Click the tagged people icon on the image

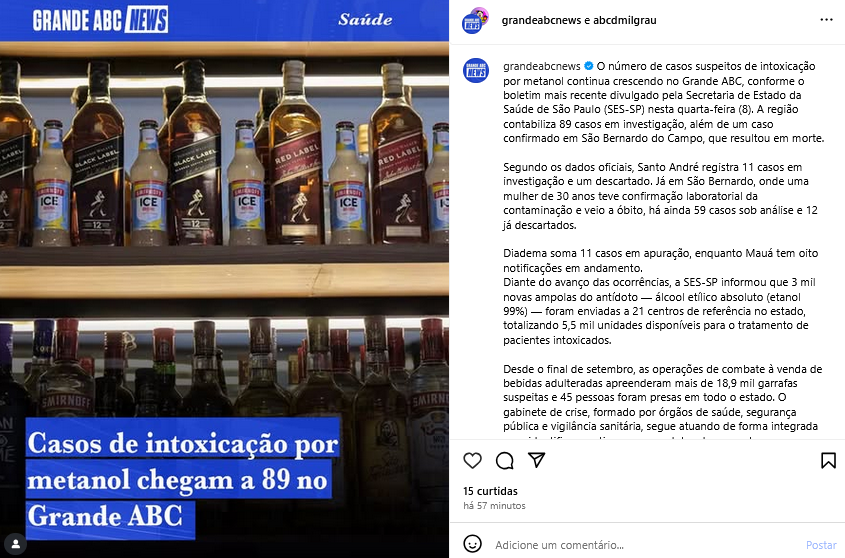point(16,543)
